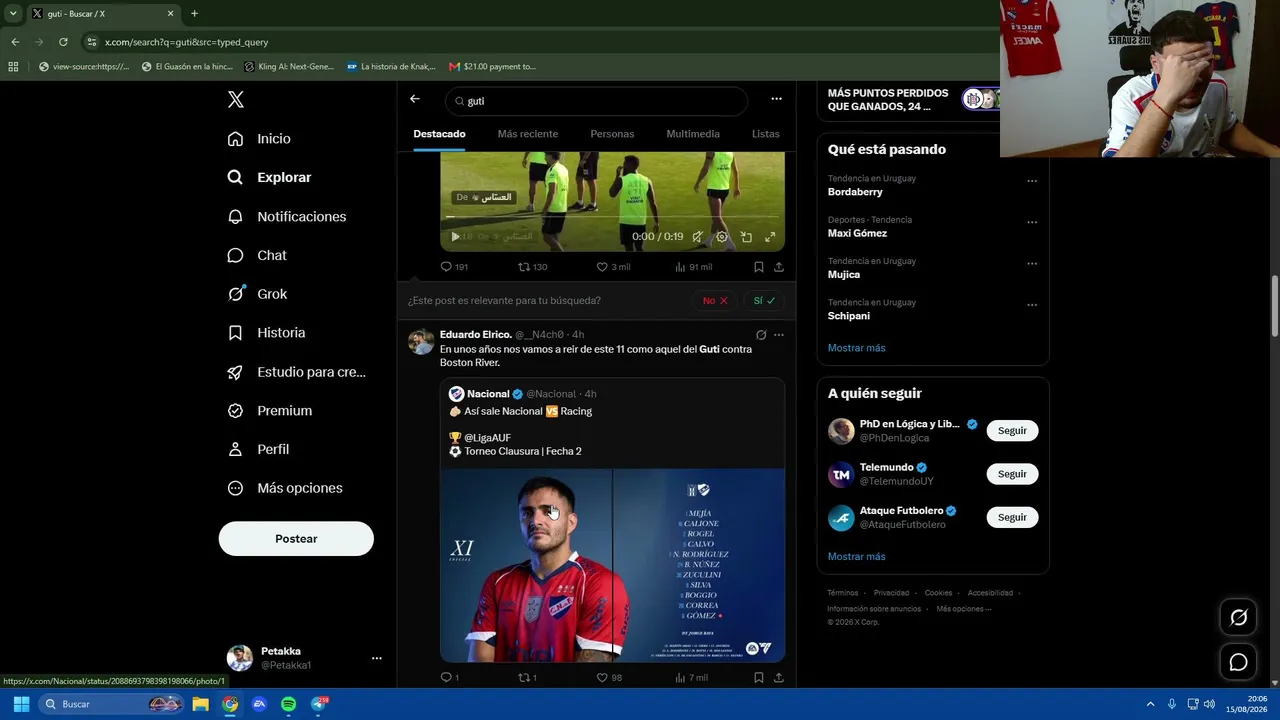
Task: Repost Eduardo Elrico's post
Action: click(x=527, y=678)
